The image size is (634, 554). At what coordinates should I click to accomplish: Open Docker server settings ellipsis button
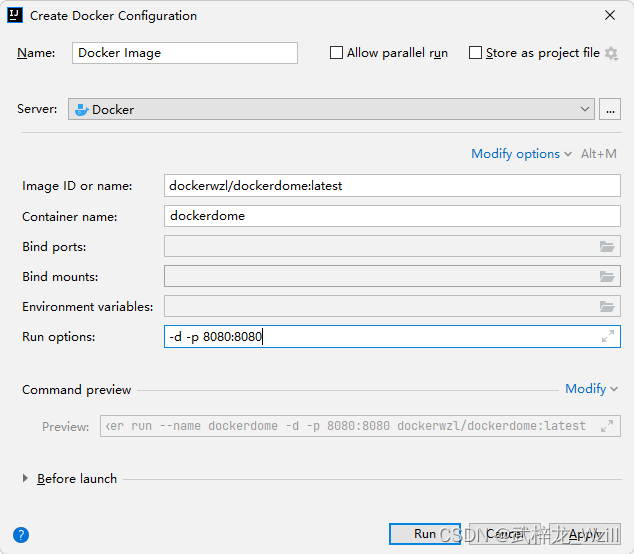point(610,109)
